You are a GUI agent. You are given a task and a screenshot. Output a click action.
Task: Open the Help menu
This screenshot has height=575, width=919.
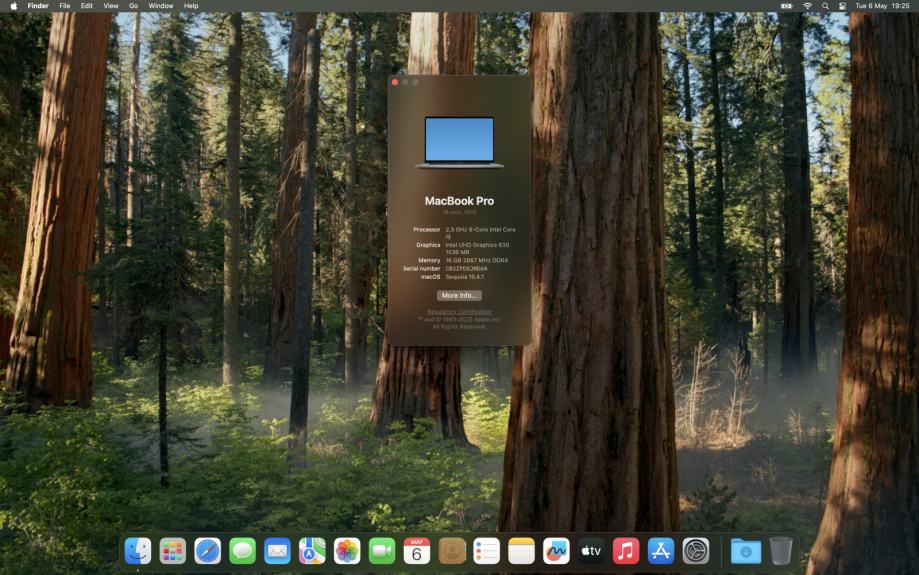pyautogui.click(x=191, y=6)
